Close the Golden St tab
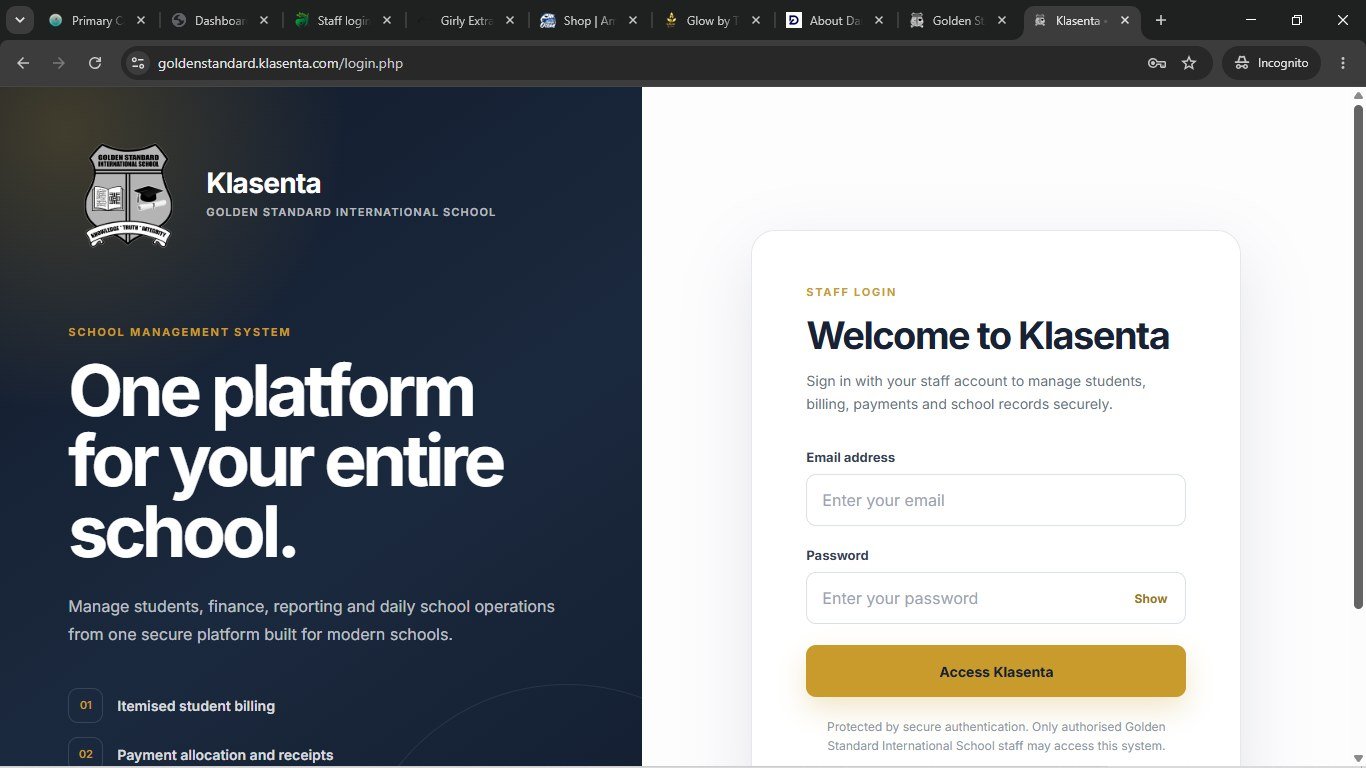This screenshot has width=1366, height=768. [1002, 20]
